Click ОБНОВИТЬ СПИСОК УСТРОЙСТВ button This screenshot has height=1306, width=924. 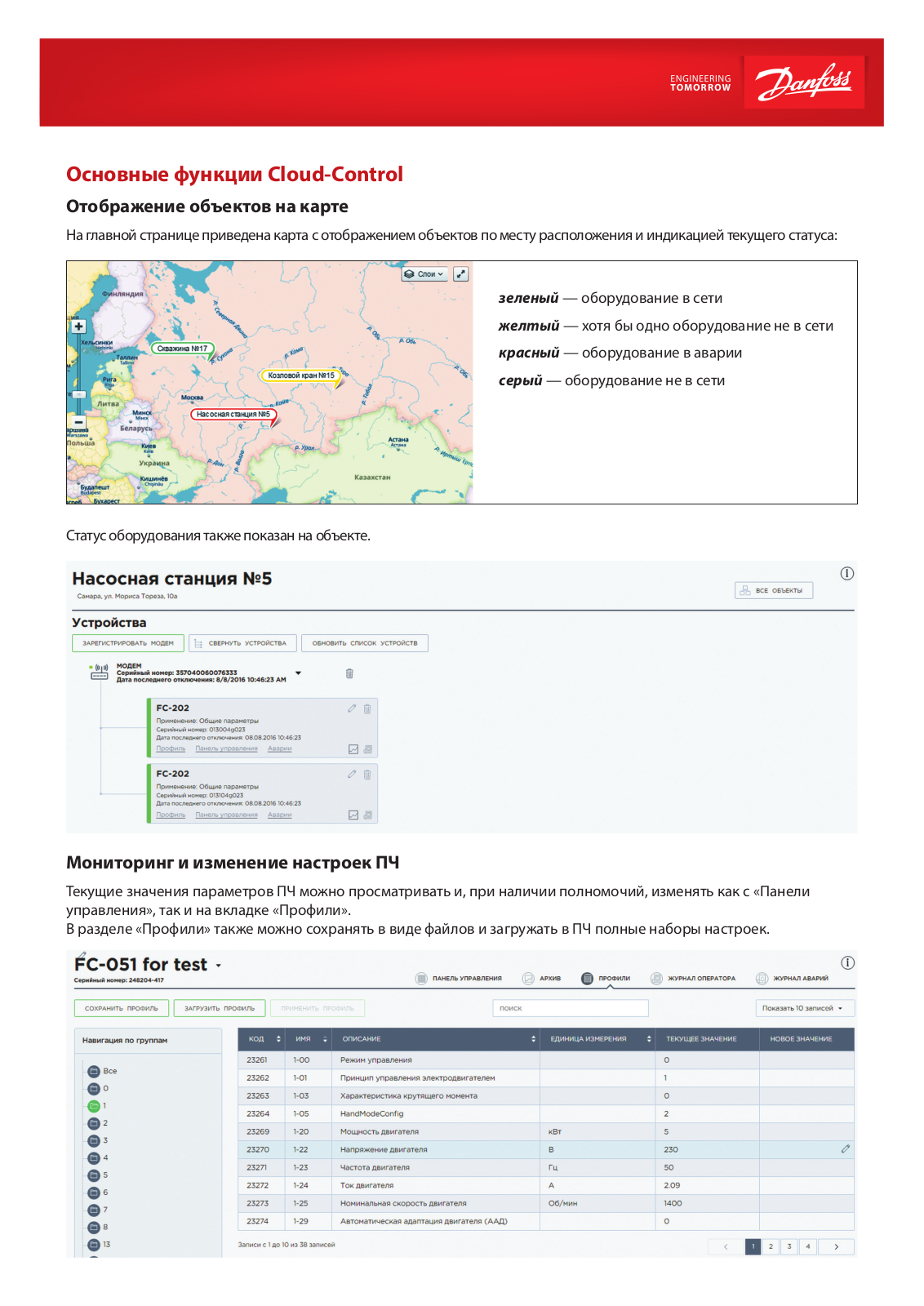click(365, 643)
